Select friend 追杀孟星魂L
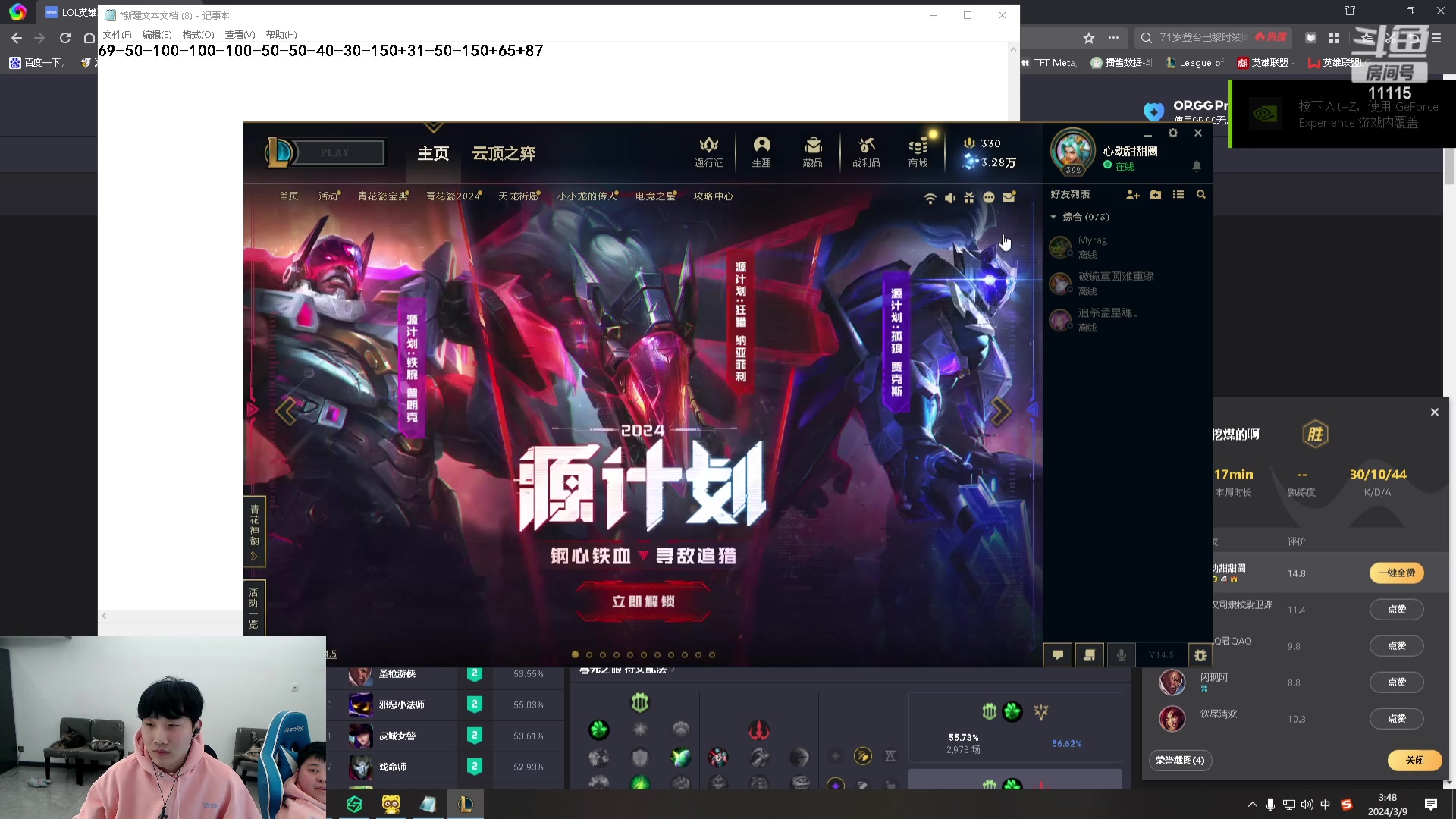Screen dimensions: 1456x819 click(x=1126, y=320)
